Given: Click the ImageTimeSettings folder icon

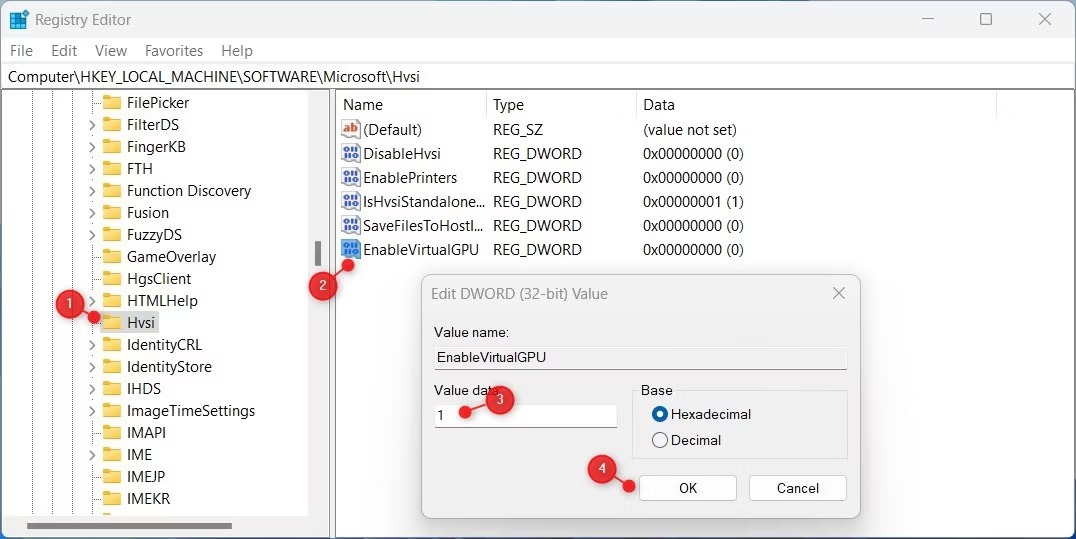Looking at the screenshot, I should tap(112, 410).
